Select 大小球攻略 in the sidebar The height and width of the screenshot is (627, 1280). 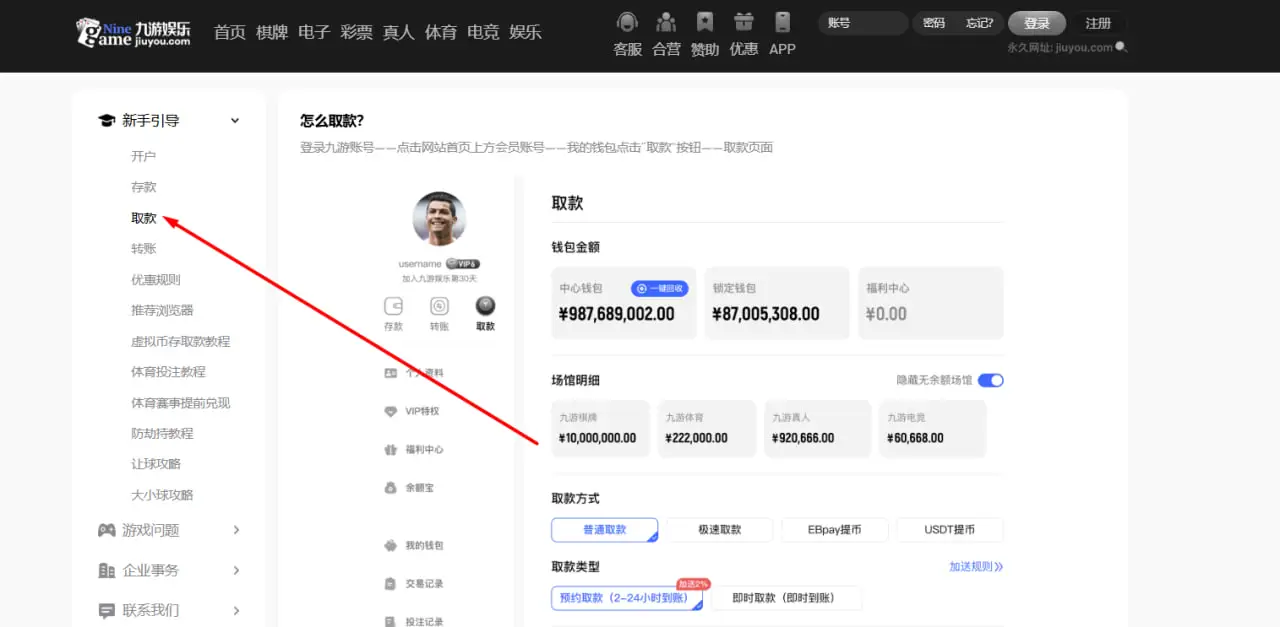[162, 495]
